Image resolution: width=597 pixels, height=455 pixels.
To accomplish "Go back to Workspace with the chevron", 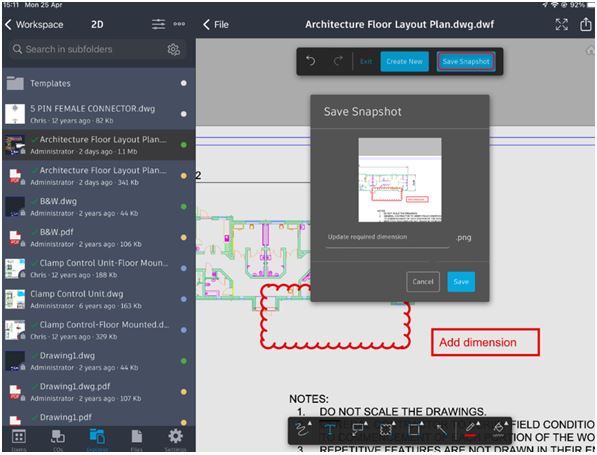I will (8, 24).
